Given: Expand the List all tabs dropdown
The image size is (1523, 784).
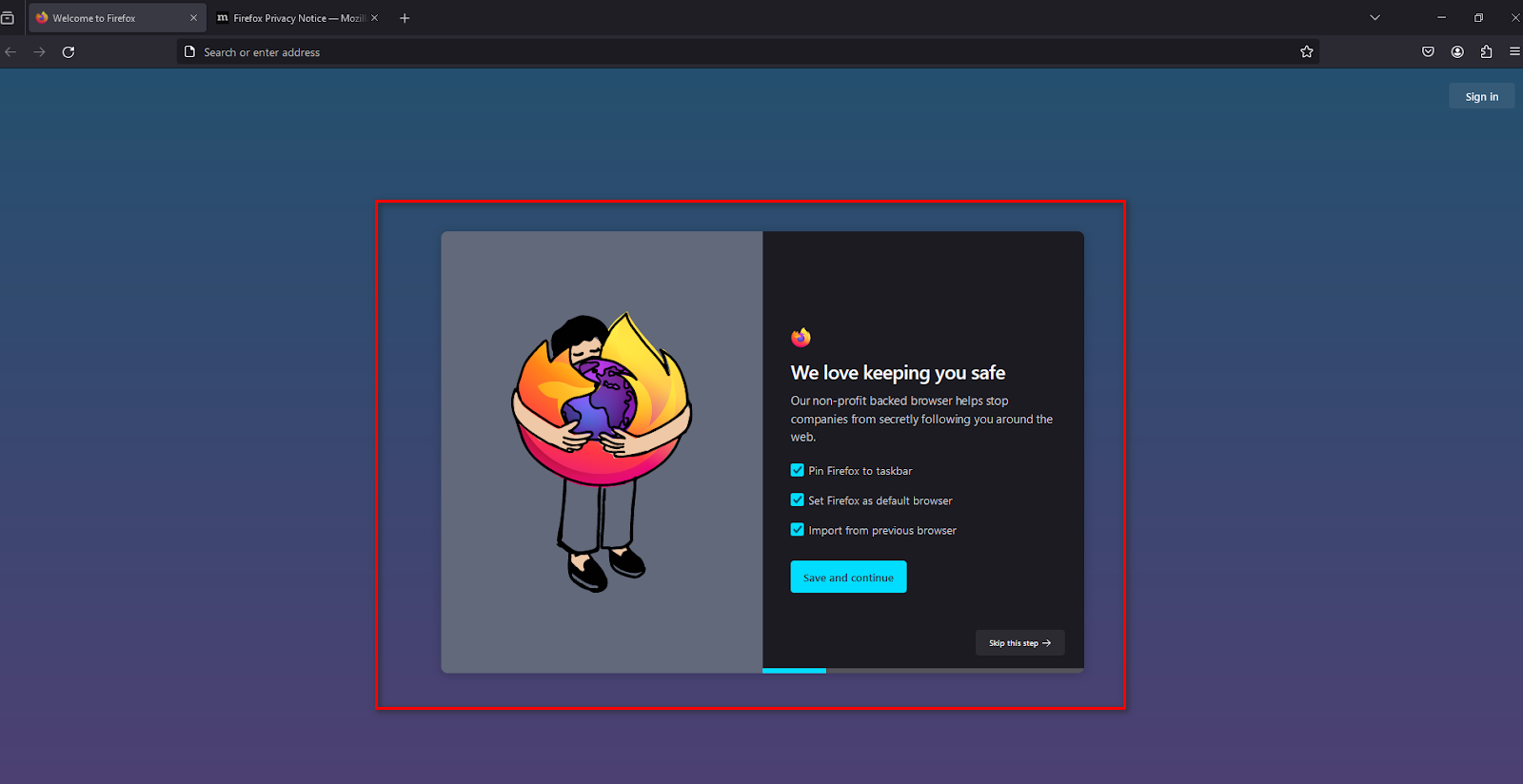Looking at the screenshot, I should [x=1375, y=18].
